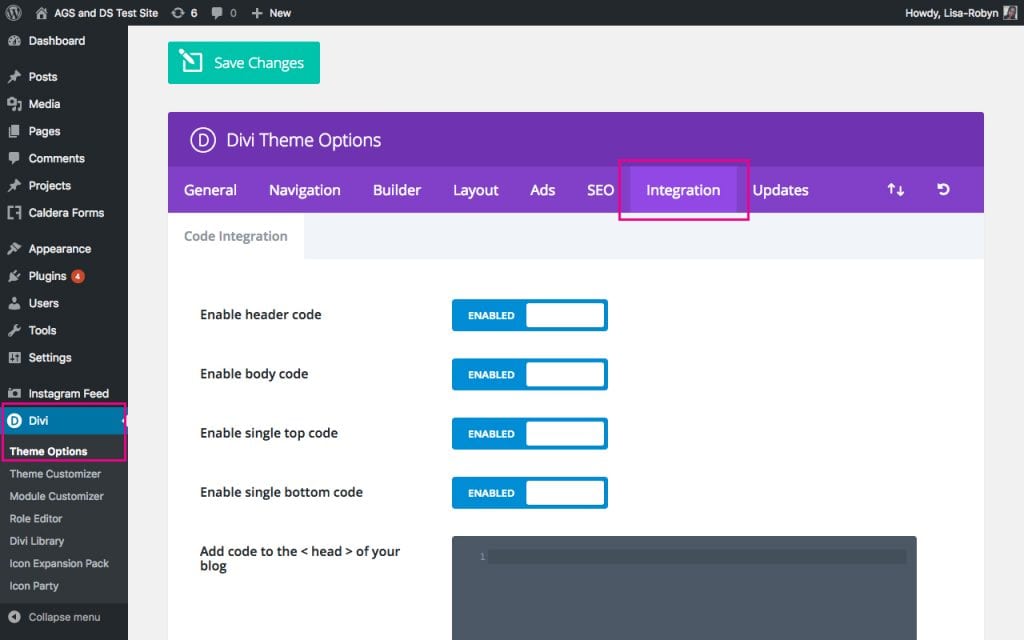Click the WordPress logo icon
This screenshot has height=640, width=1024.
tap(14, 12)
